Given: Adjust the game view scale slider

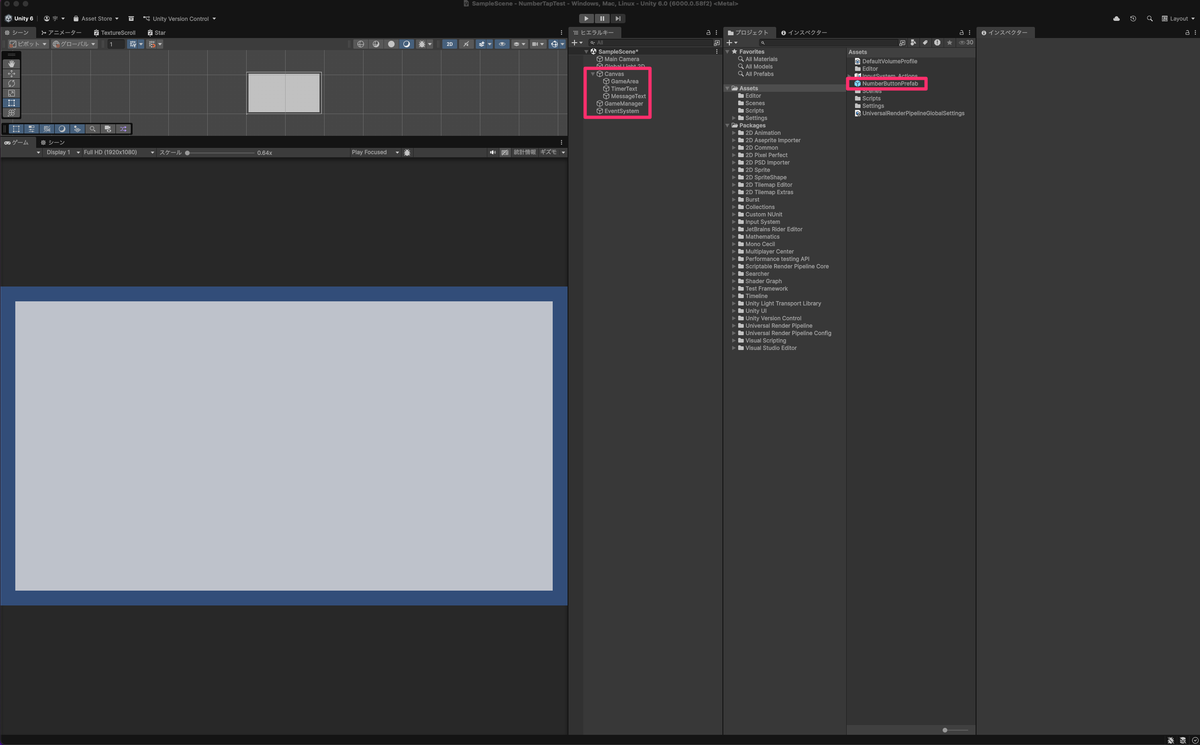Looking at the screenshot, I should point(220,152).
